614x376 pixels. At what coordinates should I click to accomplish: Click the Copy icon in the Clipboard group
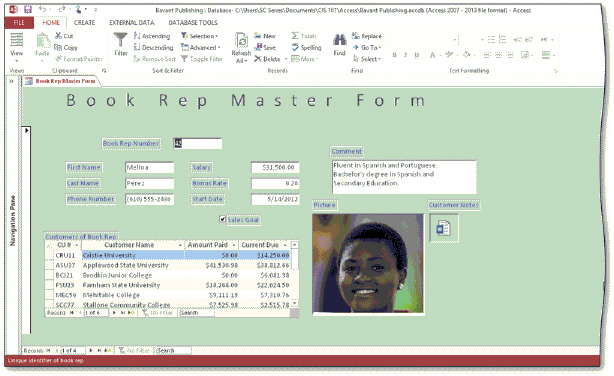pos(58,47)
